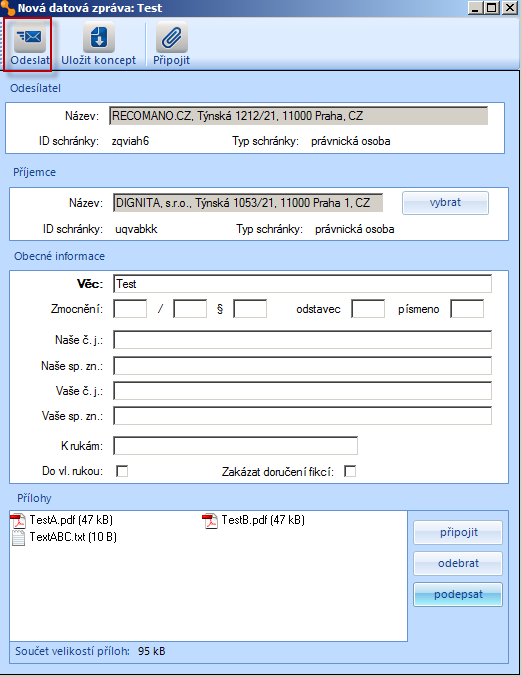Click the Připojit paperclip toolbar icon
Viewport: 522px width, 677px height.
point(171,37)
